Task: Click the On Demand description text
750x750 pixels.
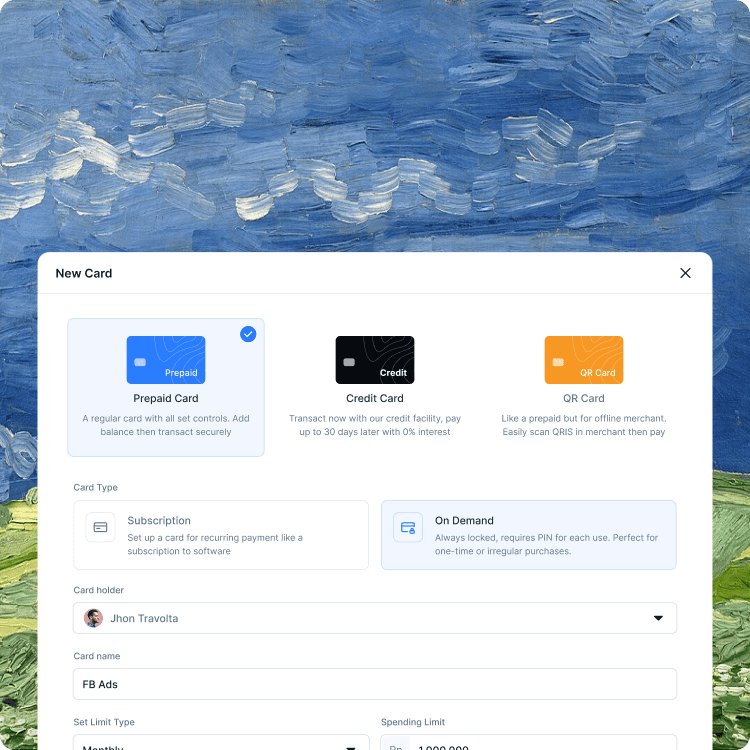Action: pyautogui.click(x=546, y=544)
